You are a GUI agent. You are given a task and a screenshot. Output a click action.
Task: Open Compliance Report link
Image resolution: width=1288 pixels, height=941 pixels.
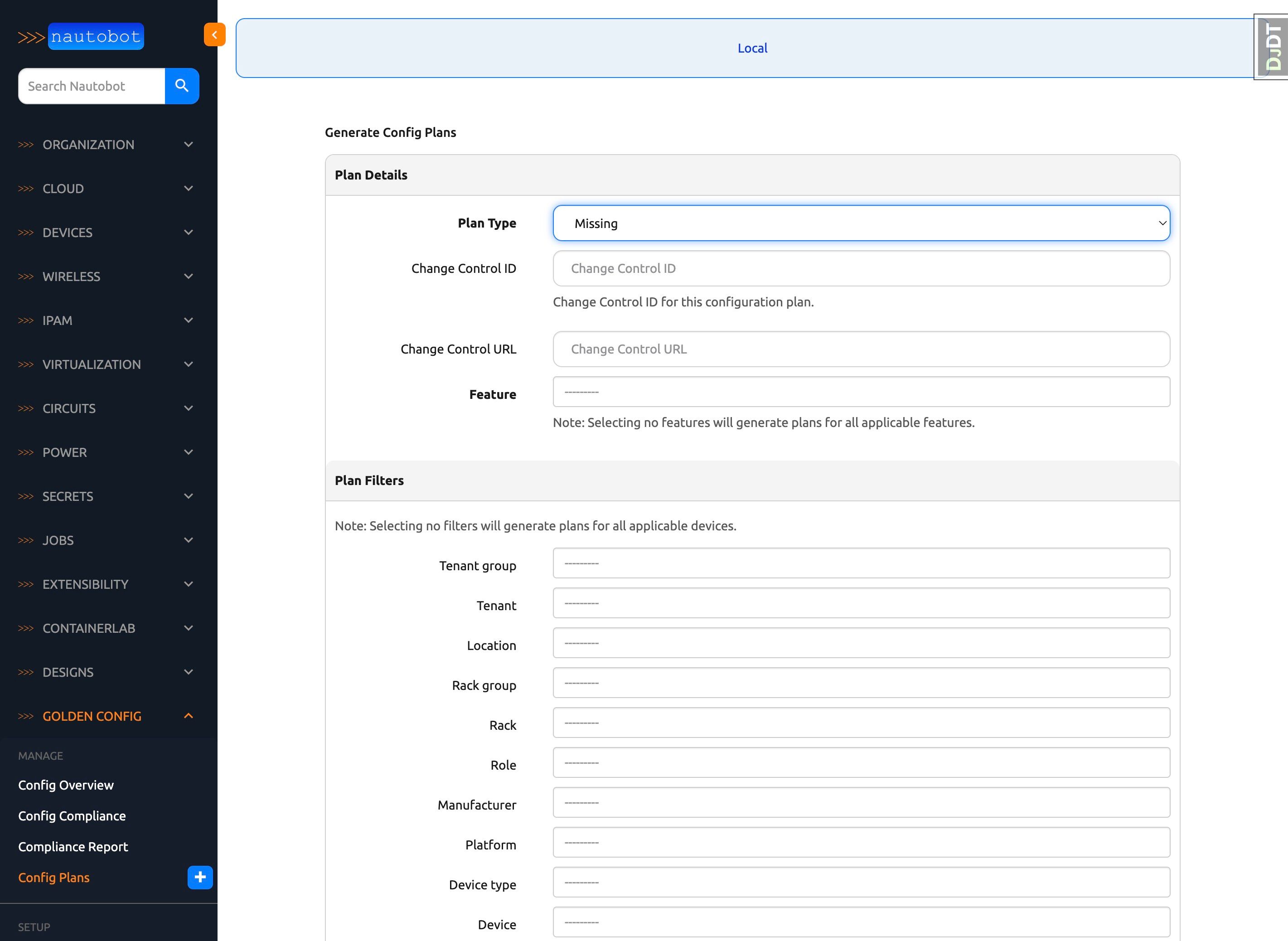73,846
